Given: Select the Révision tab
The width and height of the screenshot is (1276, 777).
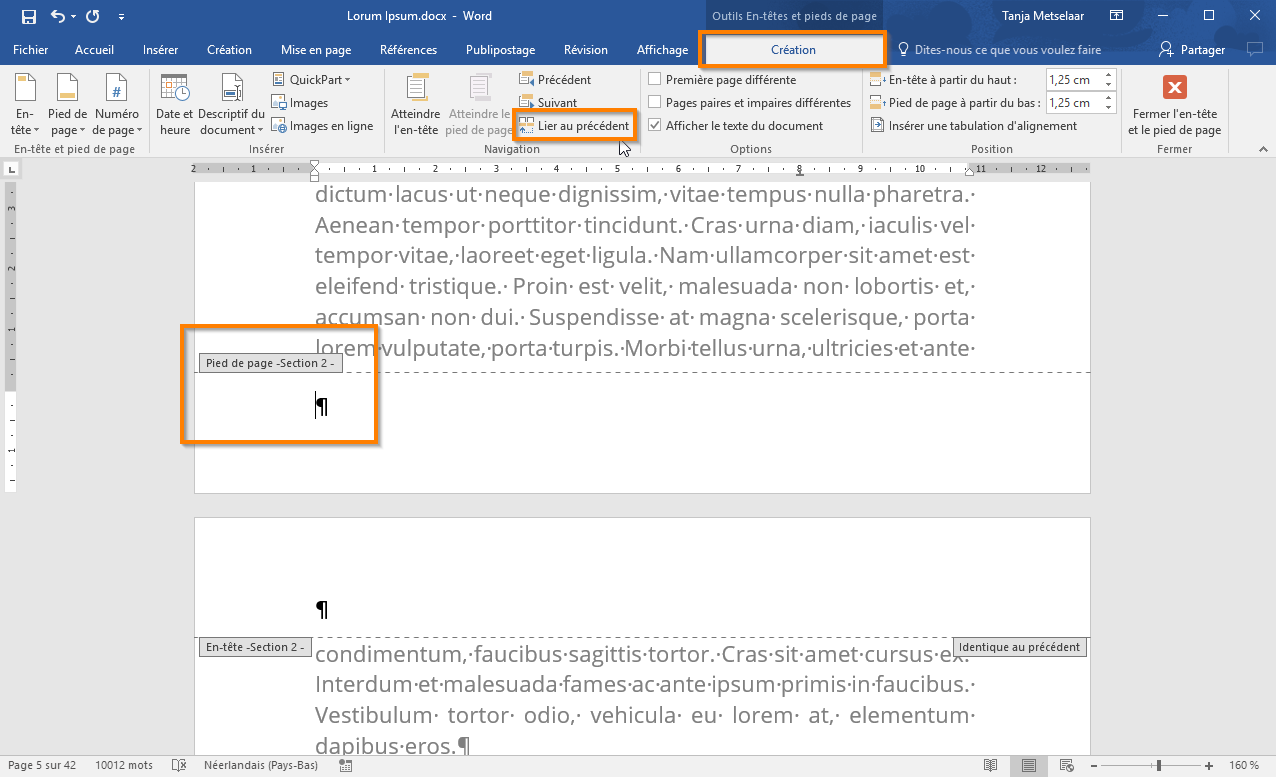Looking at the screenshot, I should point(586,50).
